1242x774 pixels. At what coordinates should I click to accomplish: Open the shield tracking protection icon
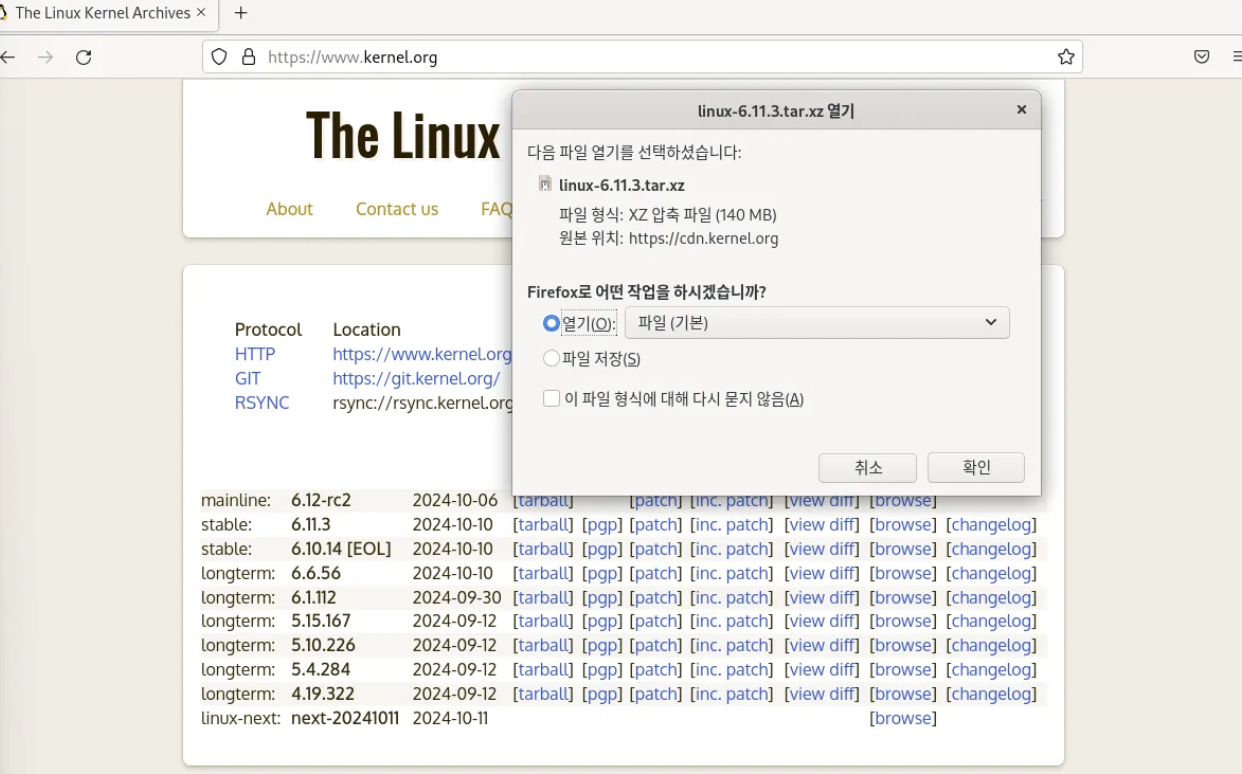(x=219, y=57)
